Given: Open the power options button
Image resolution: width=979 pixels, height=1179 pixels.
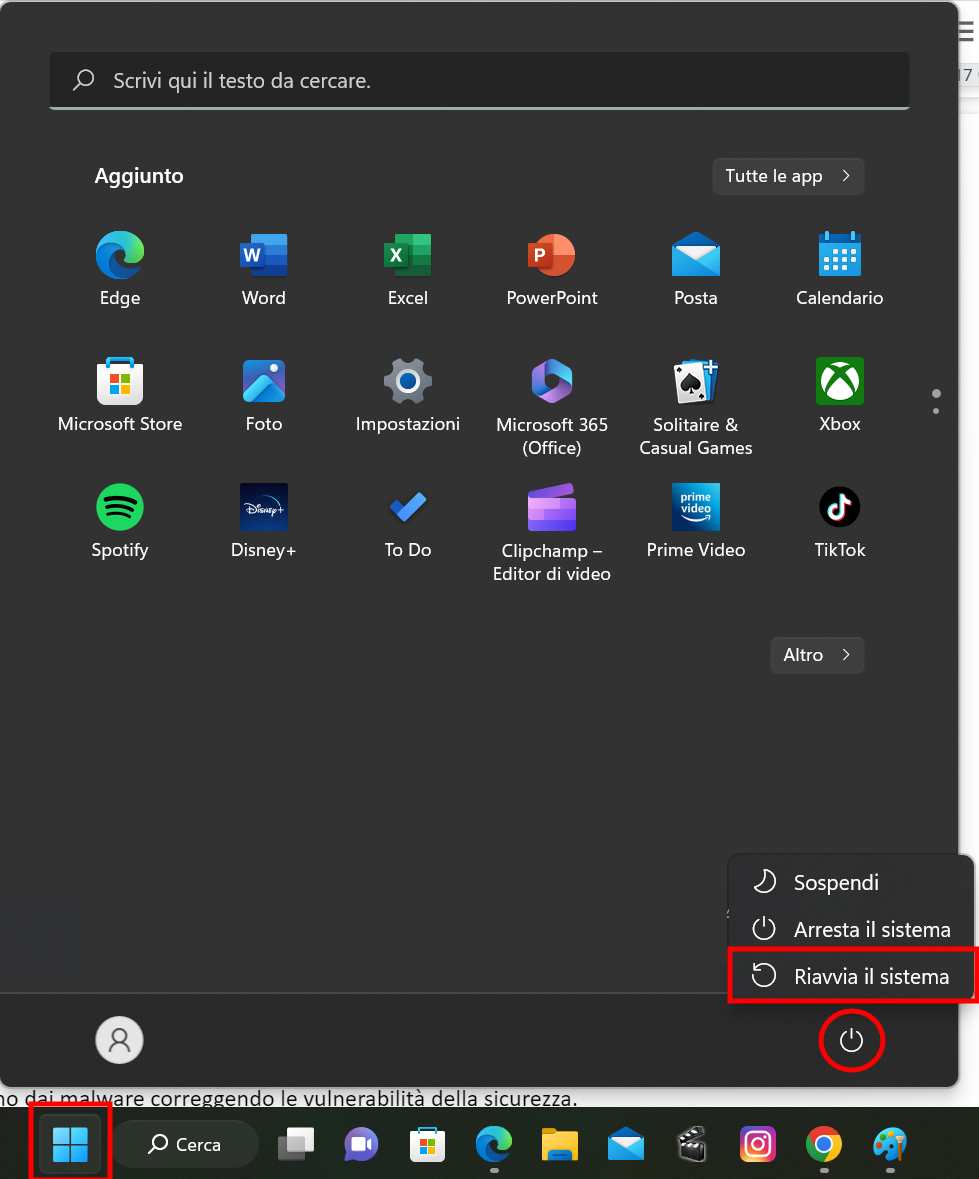Looking at the screenshot, I should (x=851, y=1040).
